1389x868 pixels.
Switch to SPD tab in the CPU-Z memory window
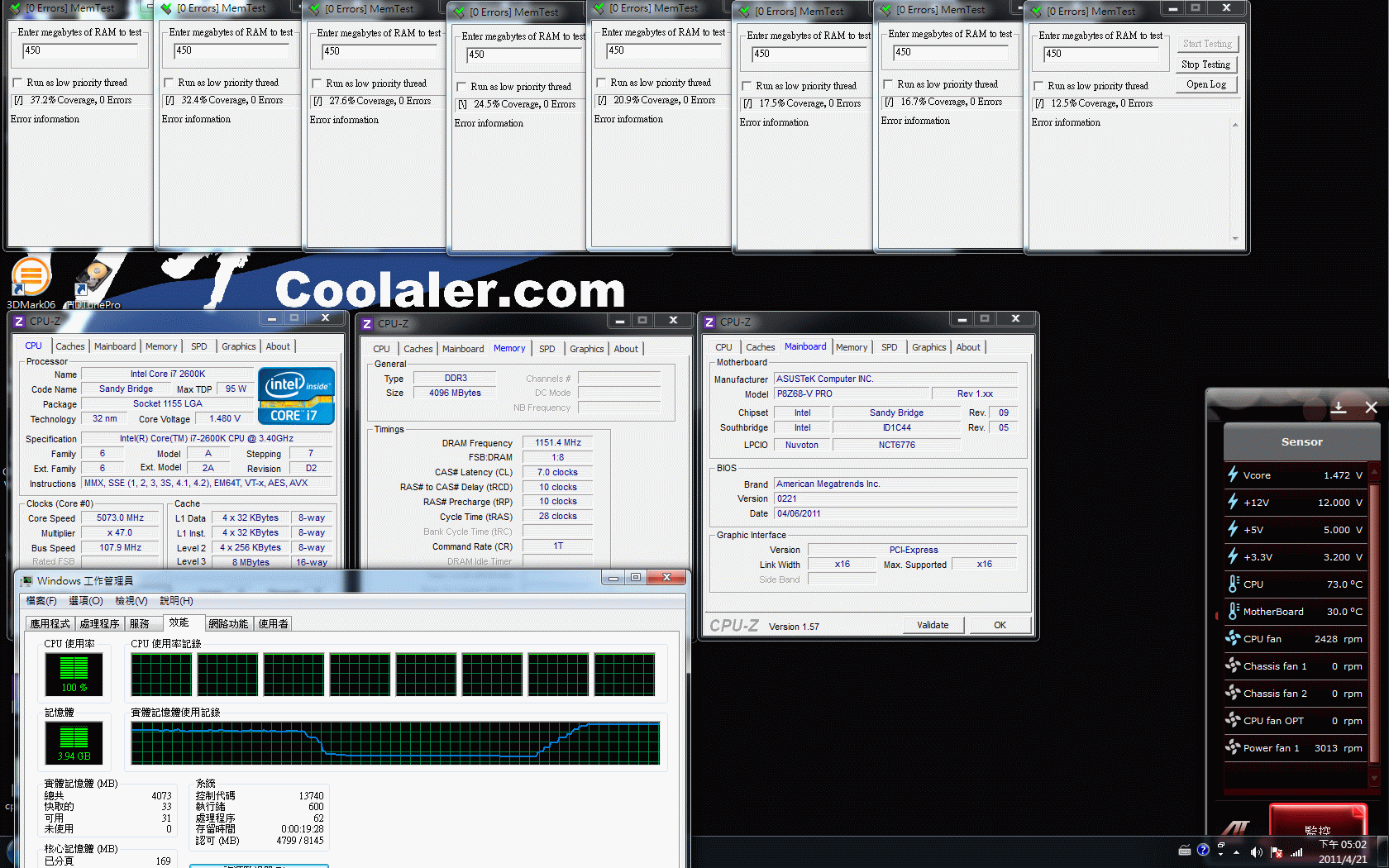coord(547,349)
